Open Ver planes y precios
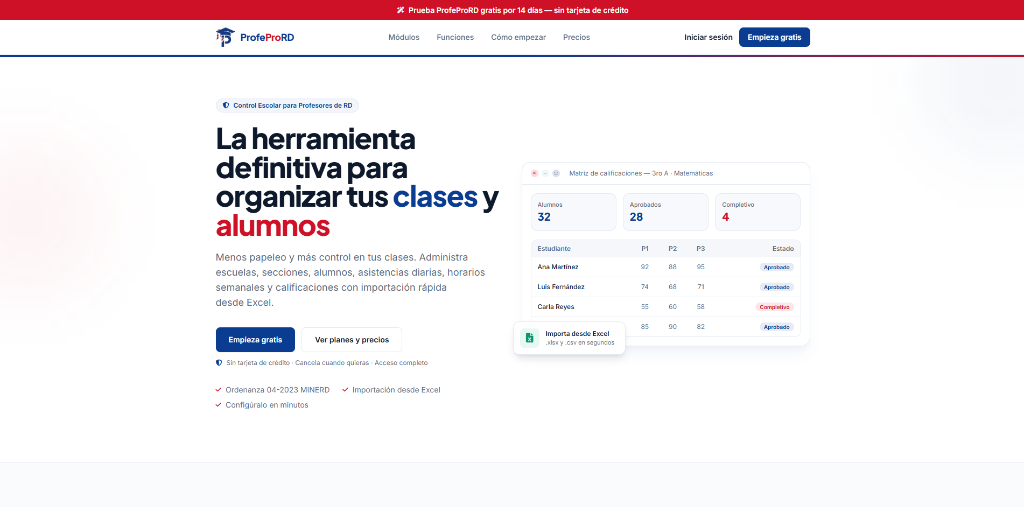The height and width of the screenshot is (507, 1024). tap(352, 340)
